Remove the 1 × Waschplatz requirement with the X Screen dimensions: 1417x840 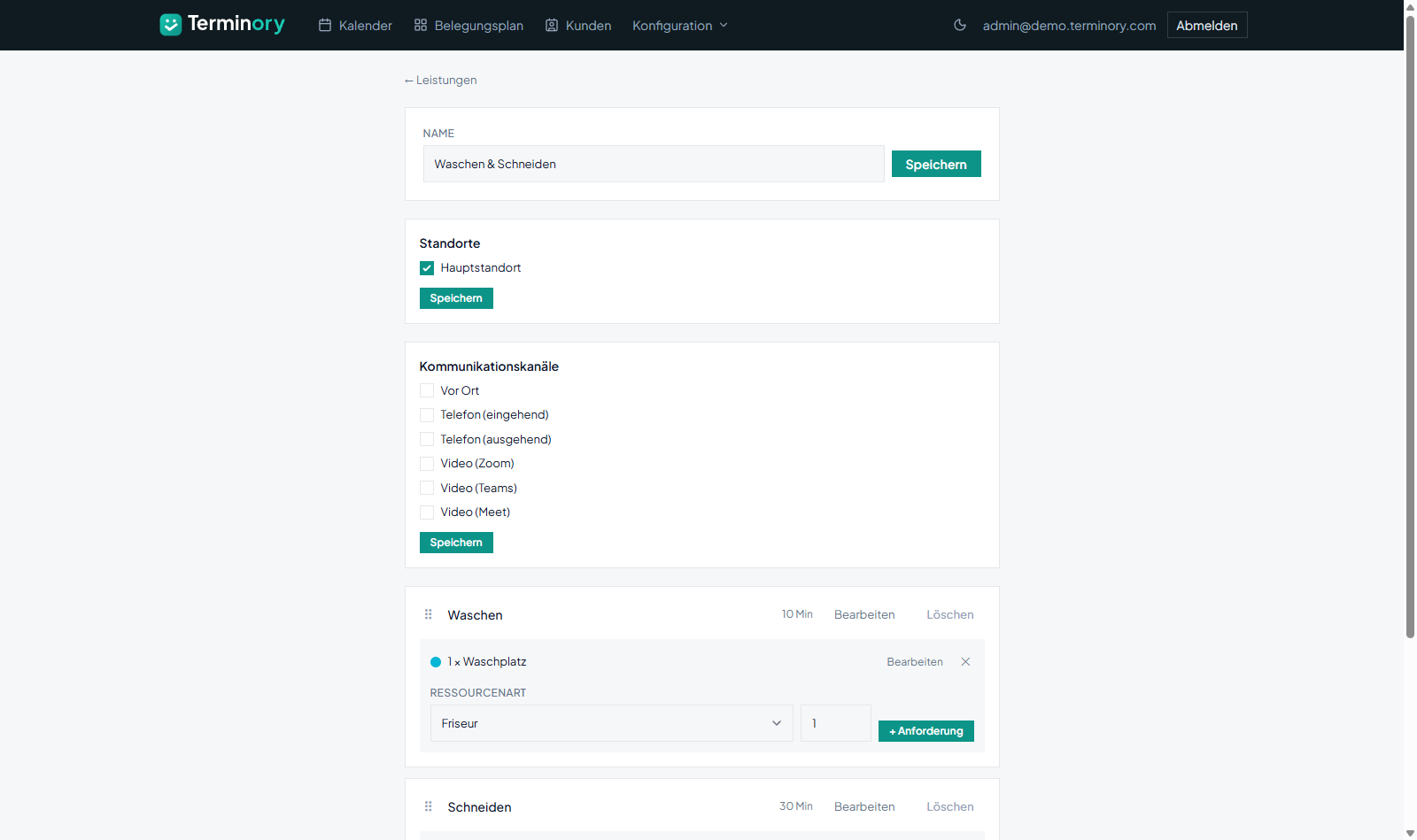coord(966,662)
